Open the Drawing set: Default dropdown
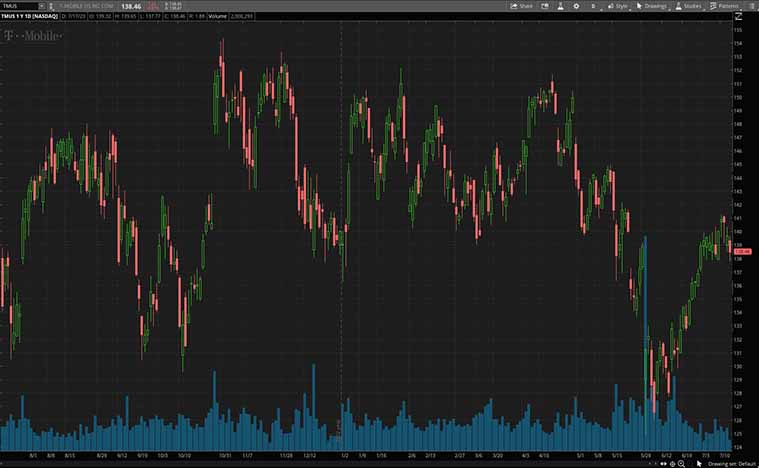The image size is (759, 468). point(731,464)
